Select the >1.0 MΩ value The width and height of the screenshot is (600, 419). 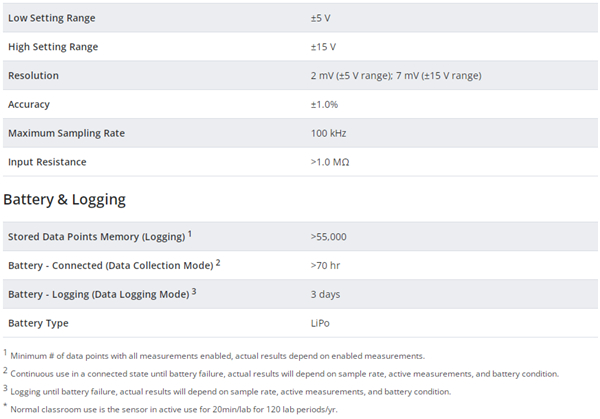coord(330,162)
